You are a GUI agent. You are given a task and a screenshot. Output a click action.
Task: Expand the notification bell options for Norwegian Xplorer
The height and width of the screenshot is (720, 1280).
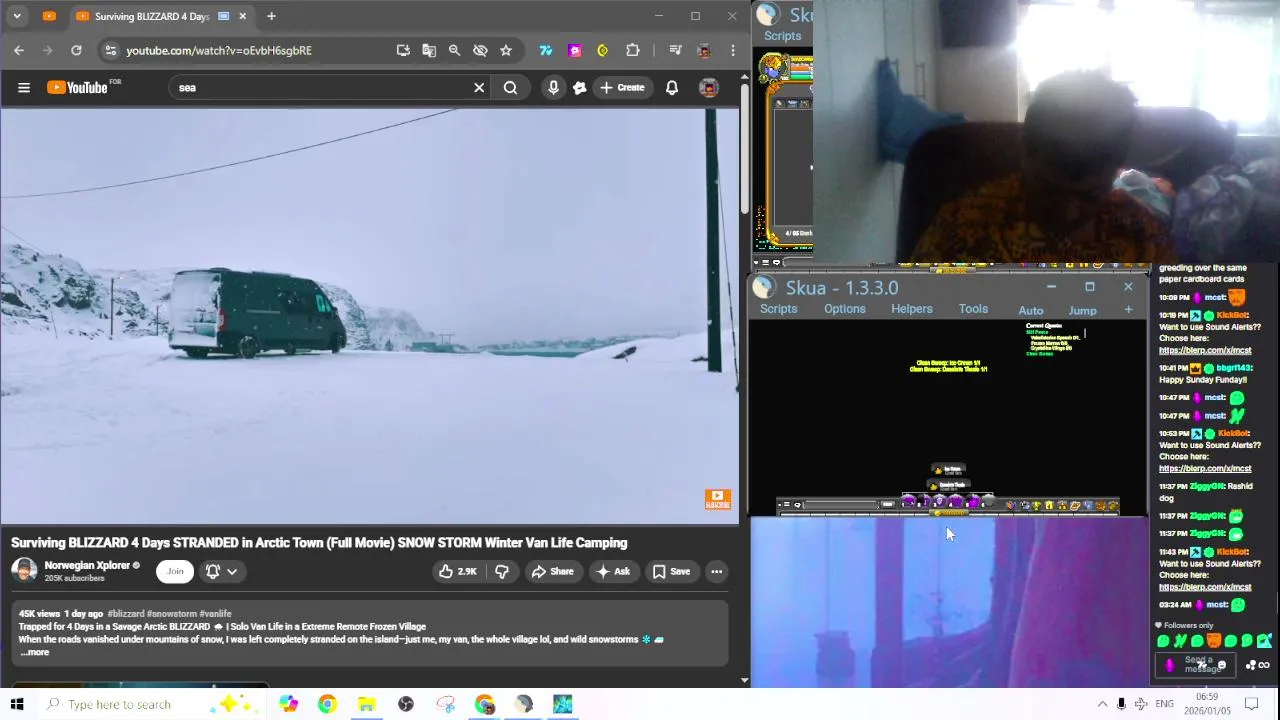(222, 572)
